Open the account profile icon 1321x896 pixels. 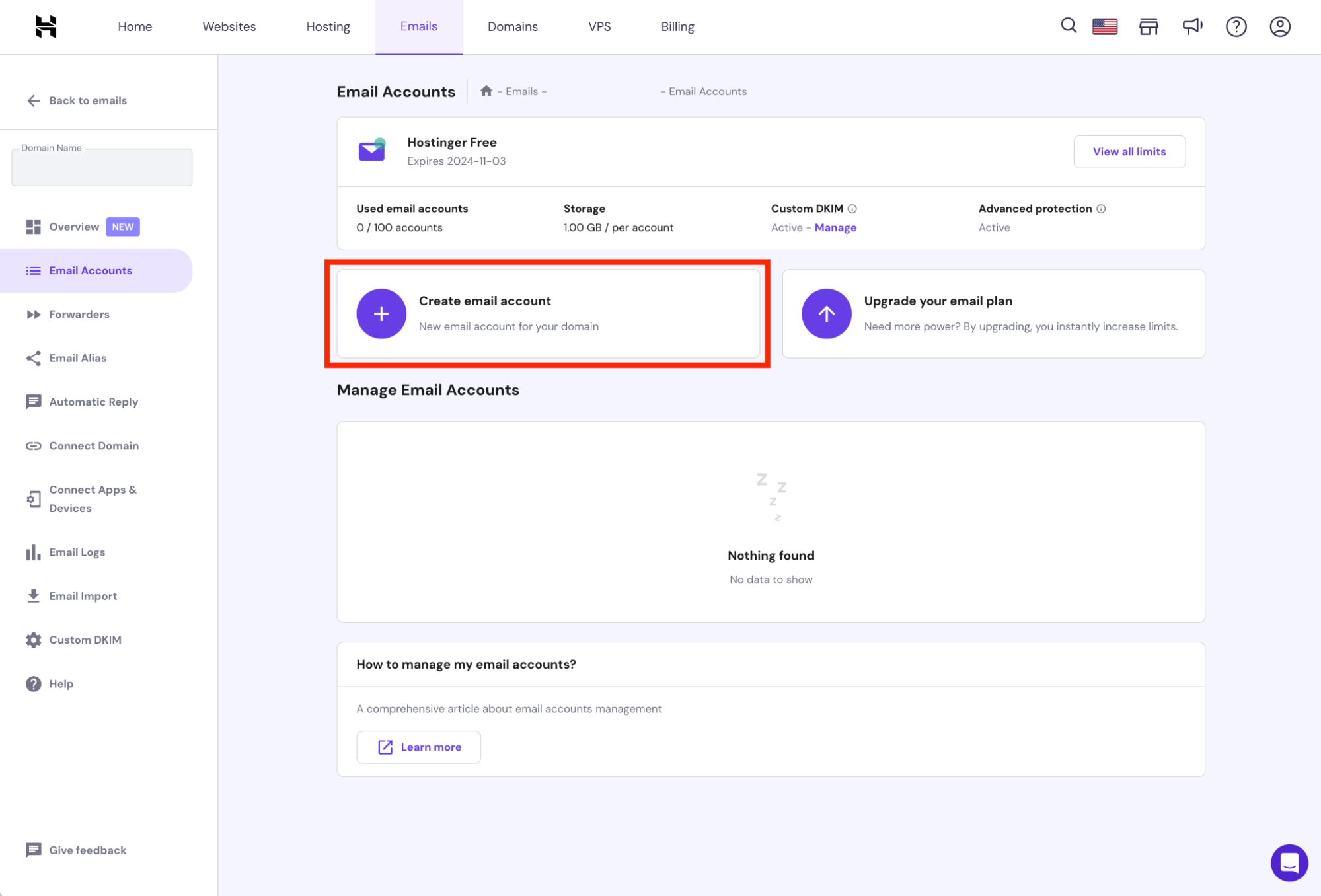point(1279,26)
